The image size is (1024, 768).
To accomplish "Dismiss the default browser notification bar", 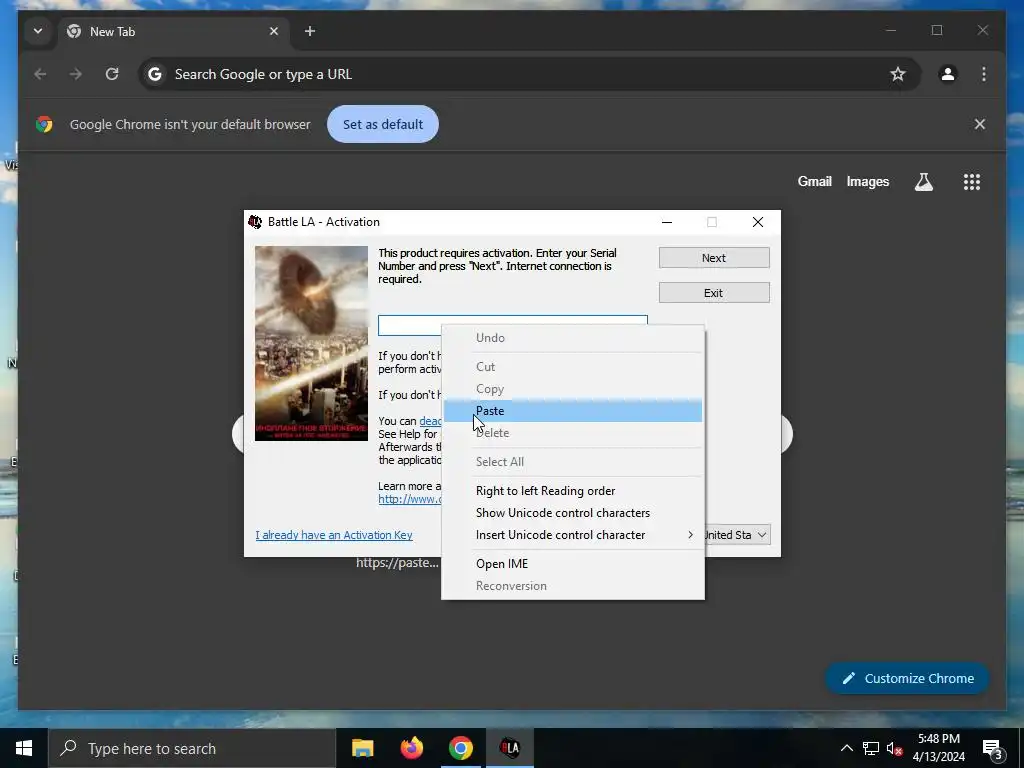I will tap(980, 124).
